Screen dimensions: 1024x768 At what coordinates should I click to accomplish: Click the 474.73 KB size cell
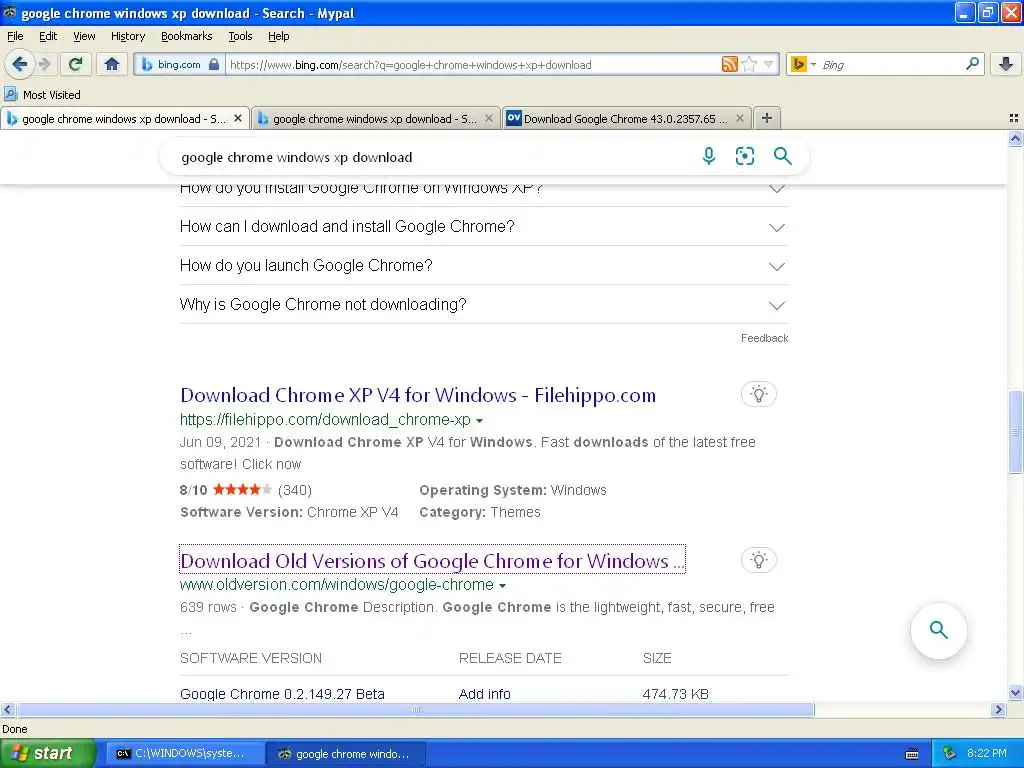tap(675, 694)
